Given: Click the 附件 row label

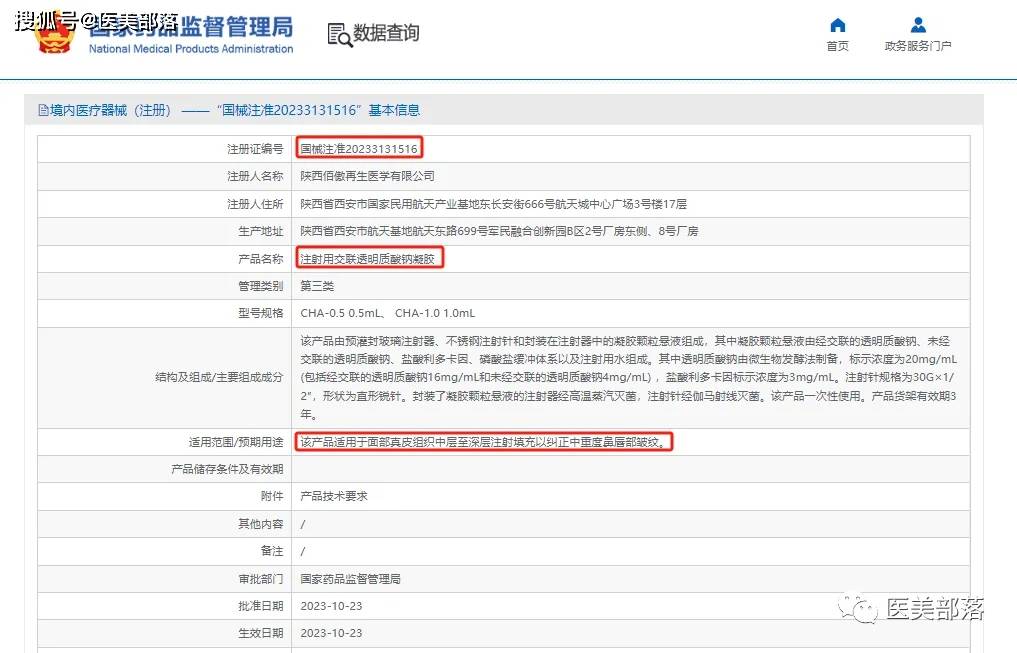Looking at the screenshot, I should point(272,496).
